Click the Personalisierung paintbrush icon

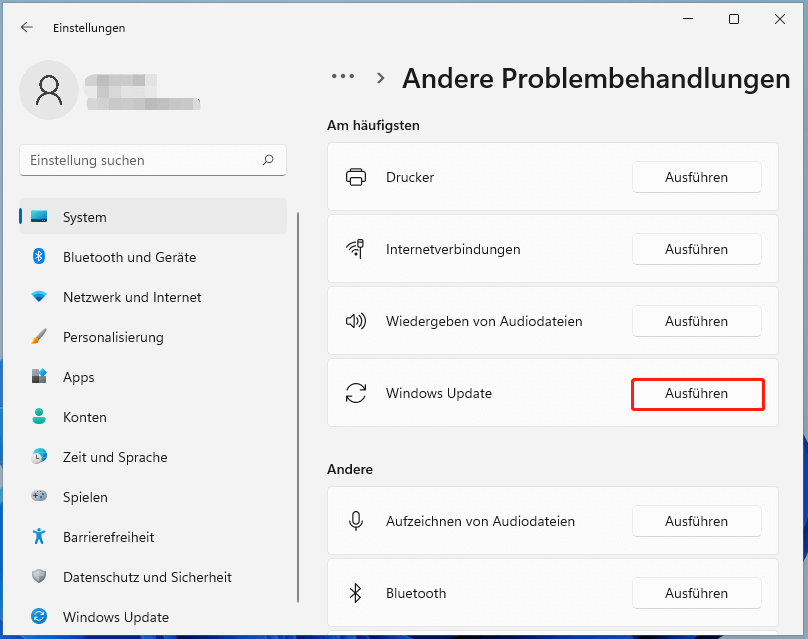(x=39, y=337)
